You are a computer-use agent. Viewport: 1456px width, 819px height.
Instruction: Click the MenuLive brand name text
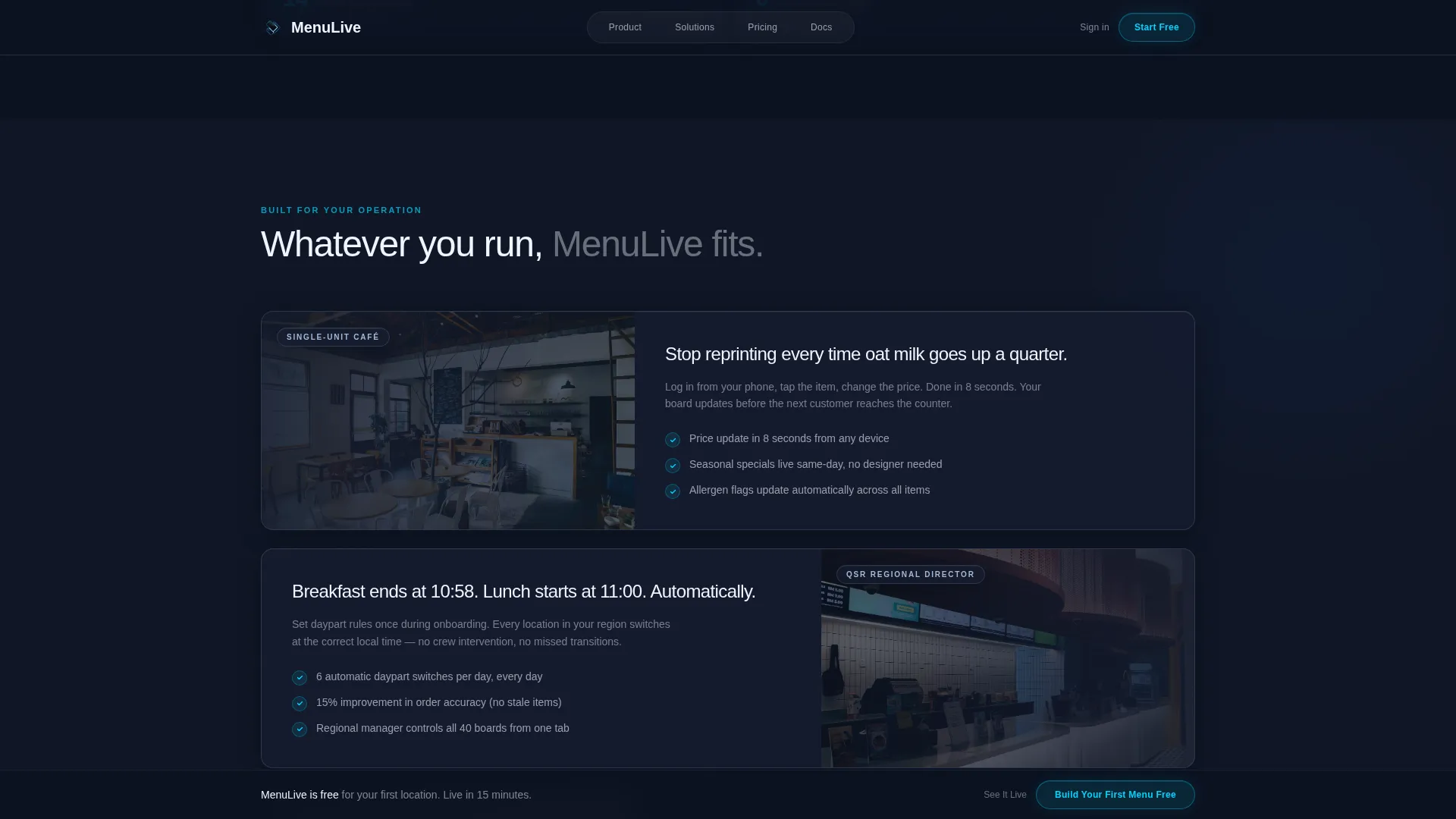tap(326, 27)
